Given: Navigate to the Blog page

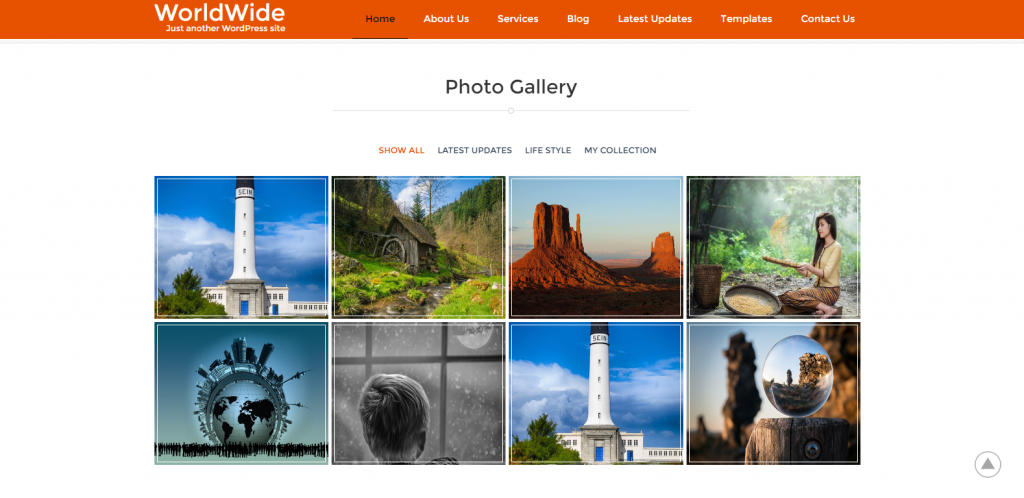Looking at the screenshot, I should coord(578,19).
